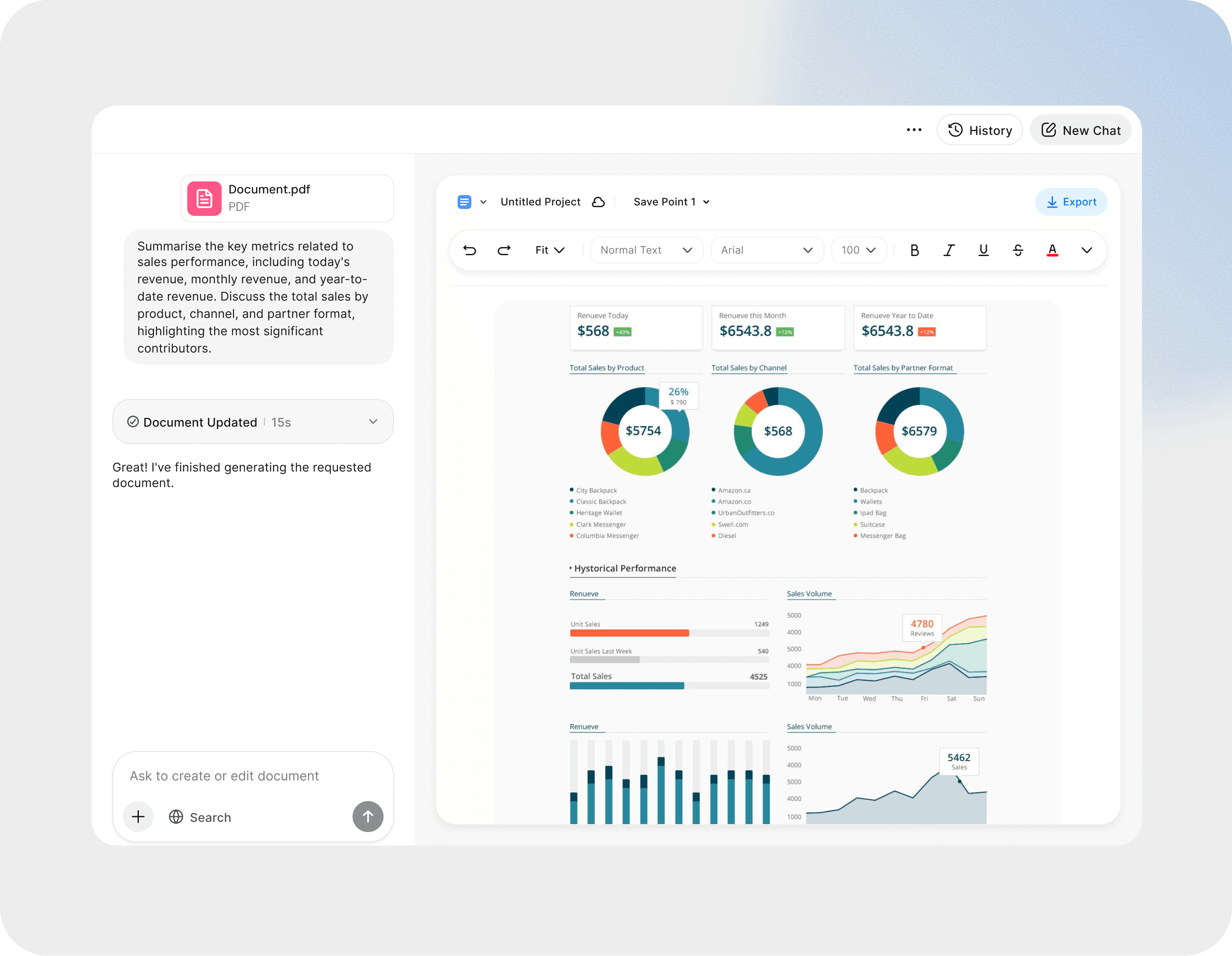Enable the Search toggle in chat input

click(x=200, y=817)
